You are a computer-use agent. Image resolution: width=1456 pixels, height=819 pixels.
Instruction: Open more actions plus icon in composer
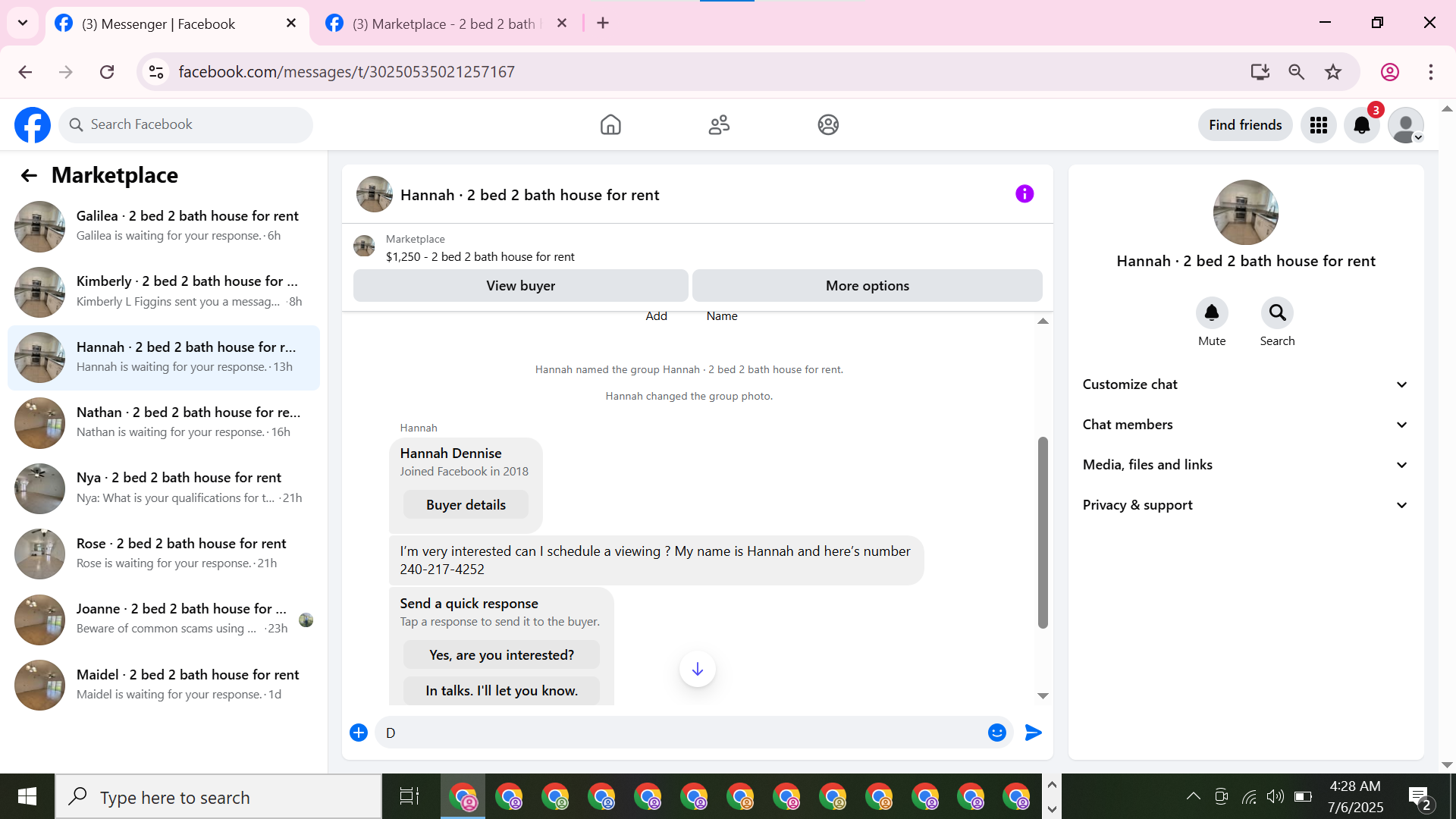359,733
